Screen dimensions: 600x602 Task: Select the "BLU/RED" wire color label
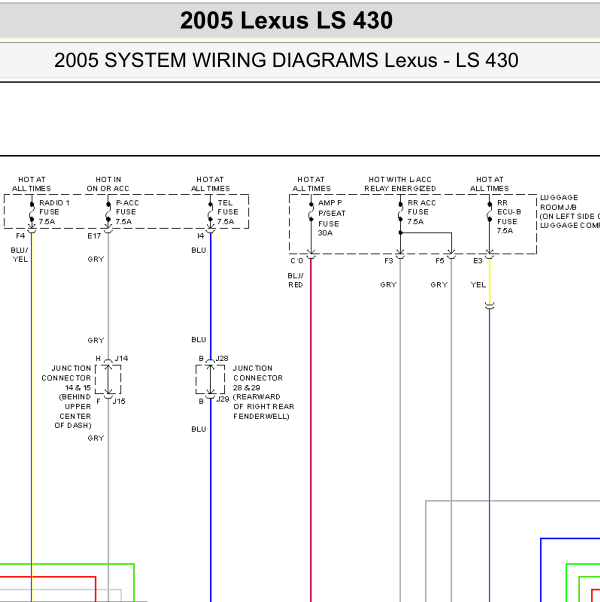296,280
